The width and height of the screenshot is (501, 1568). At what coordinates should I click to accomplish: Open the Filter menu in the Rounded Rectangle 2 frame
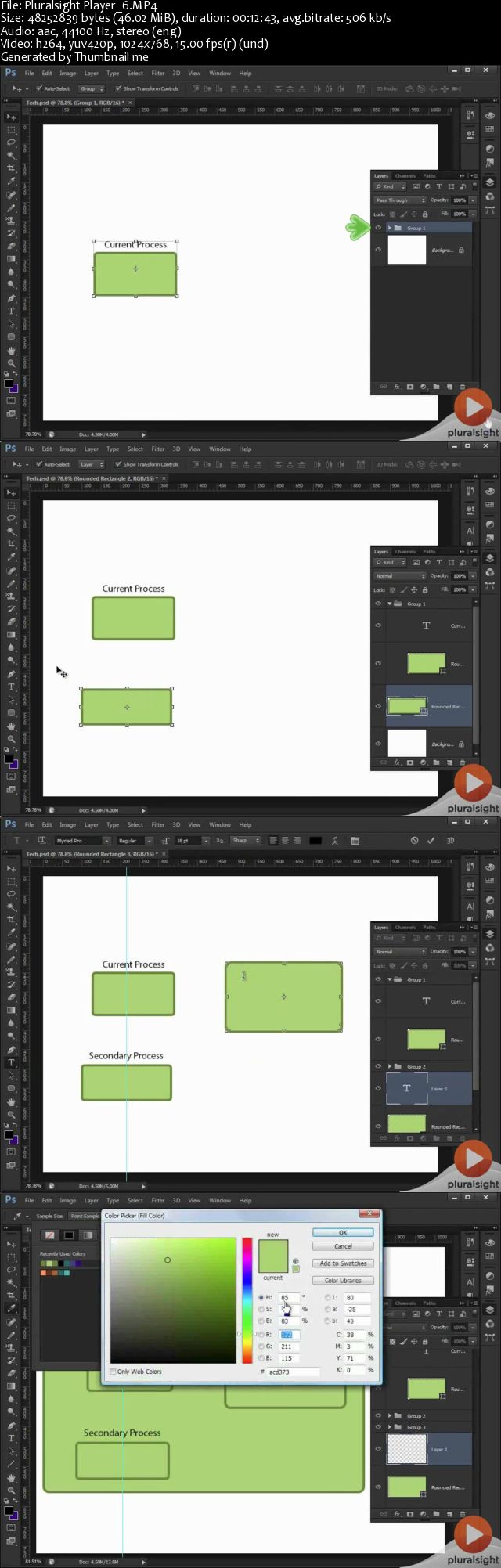[x=158, y=449]
